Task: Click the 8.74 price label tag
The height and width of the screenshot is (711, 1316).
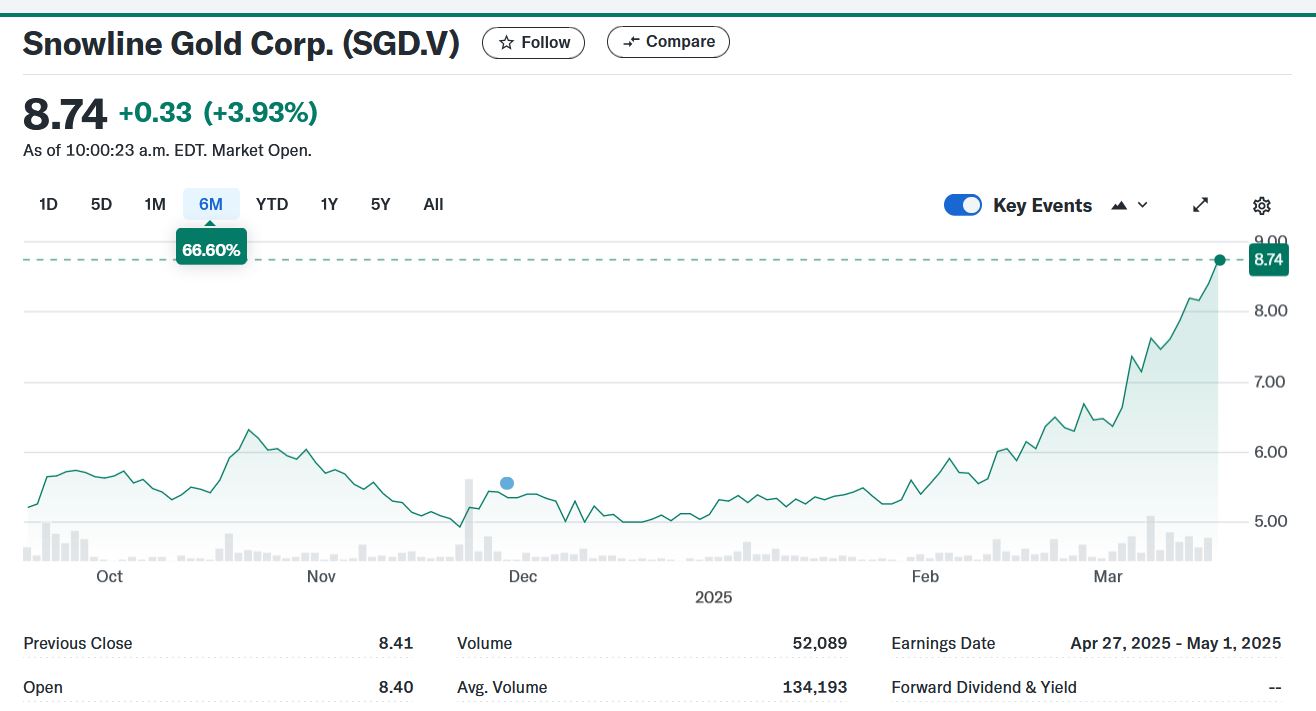Action: coord(1268,260)
